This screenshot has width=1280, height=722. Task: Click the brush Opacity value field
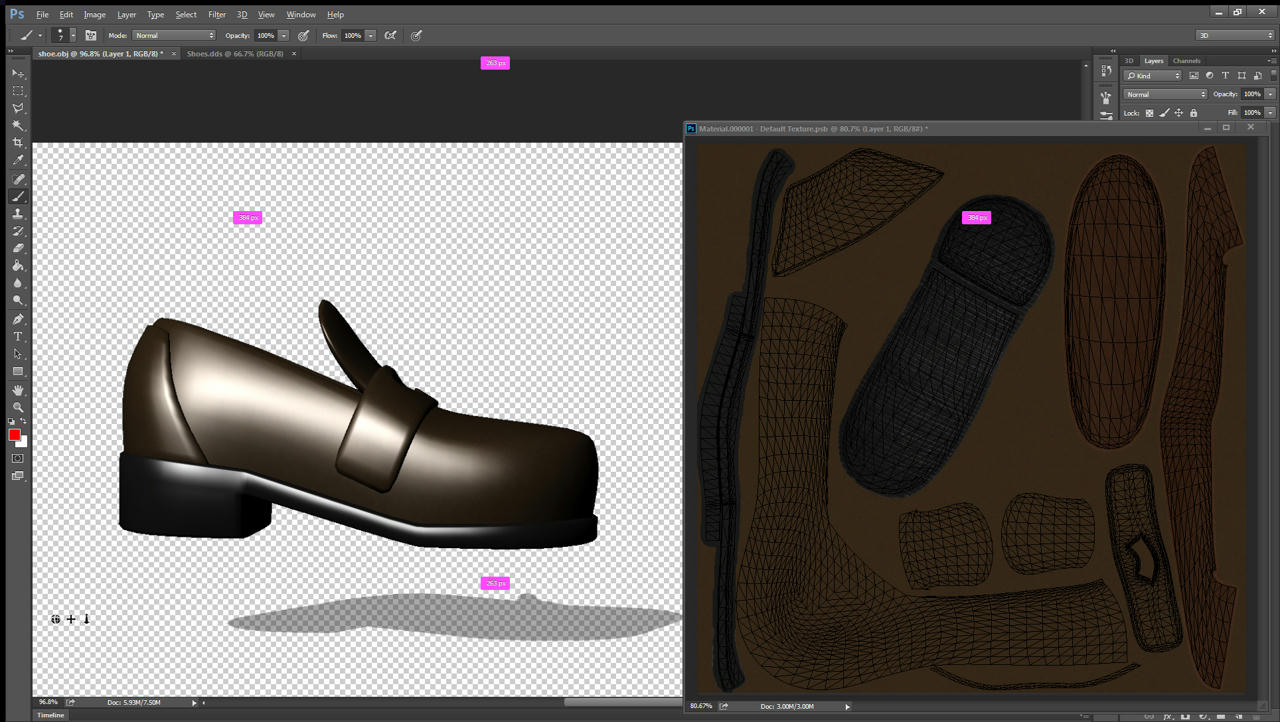(265, 35)
